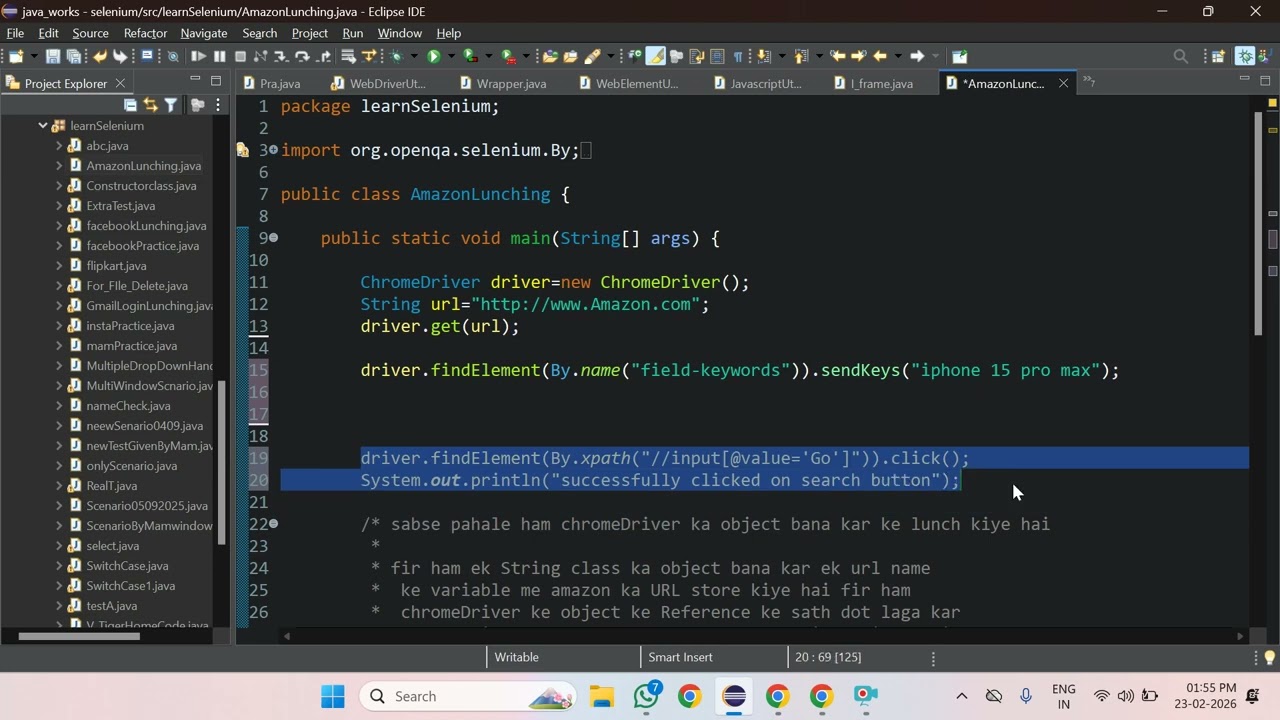Toggle Block Selection Mode icon
Image resolution: width=1280 pixels, height=720 pixels.
[x=717, y=56]
